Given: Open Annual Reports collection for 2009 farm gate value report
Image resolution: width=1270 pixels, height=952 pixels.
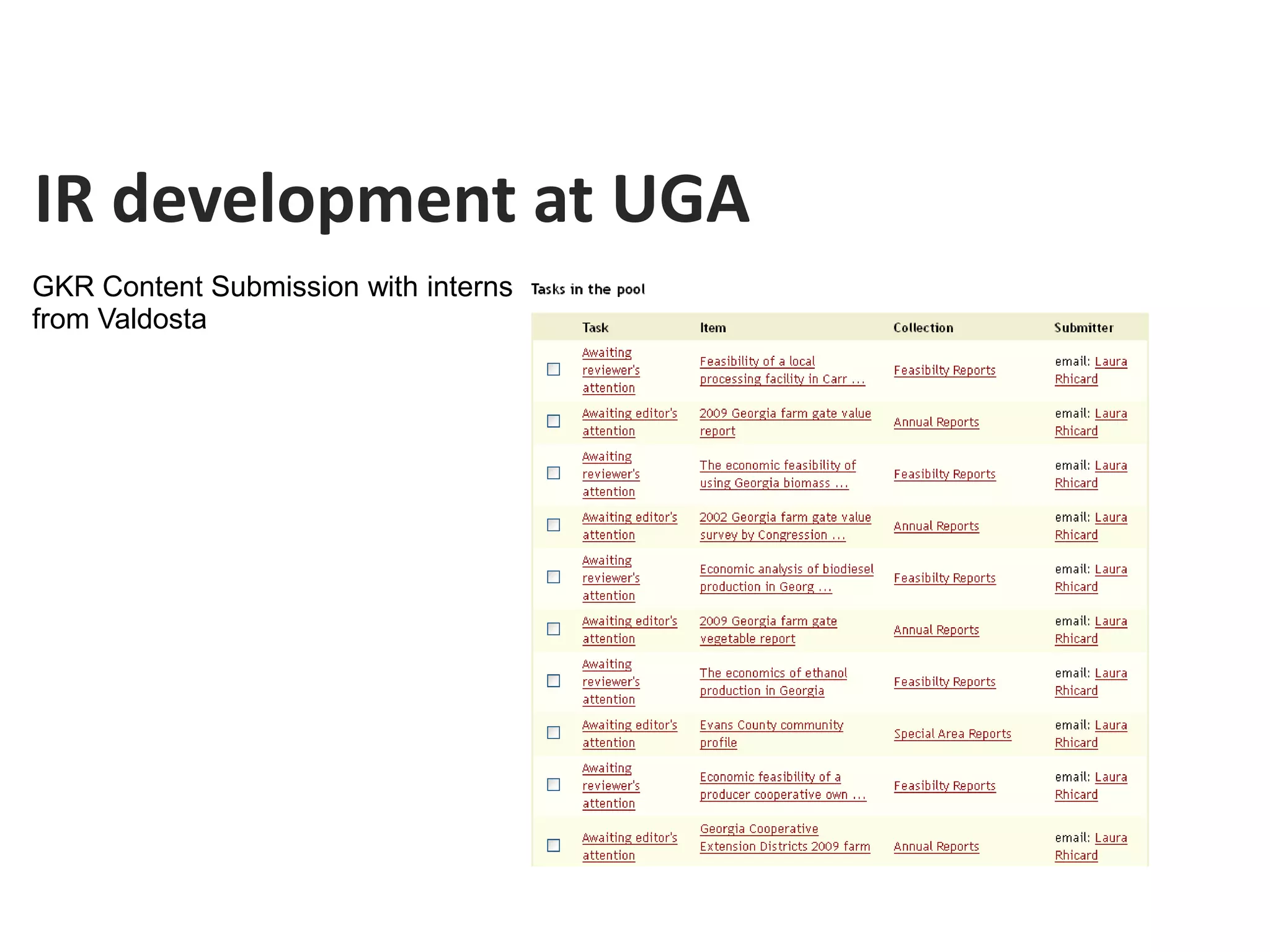Looking at the screenshot, I should coord(936,422).
